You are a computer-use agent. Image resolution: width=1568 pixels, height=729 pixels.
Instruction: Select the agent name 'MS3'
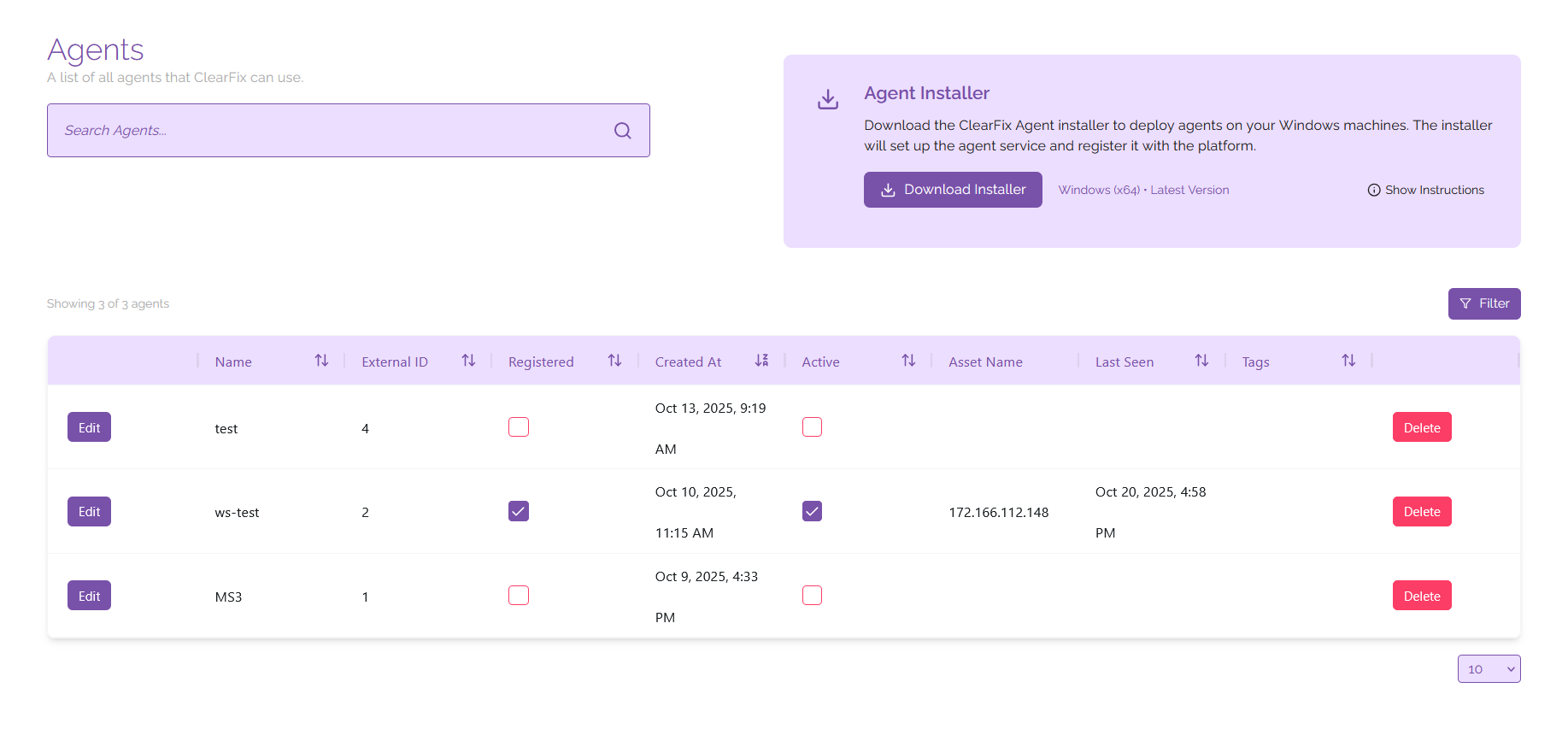(x=228, y=597)
